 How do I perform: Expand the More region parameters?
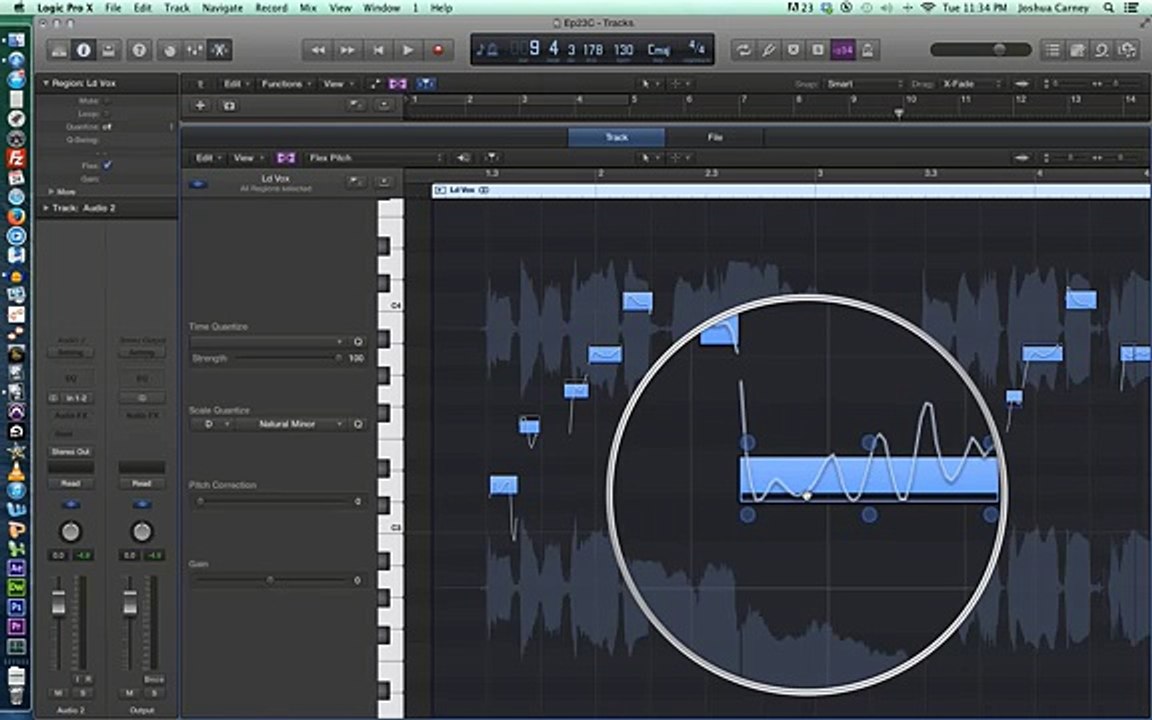51,191
